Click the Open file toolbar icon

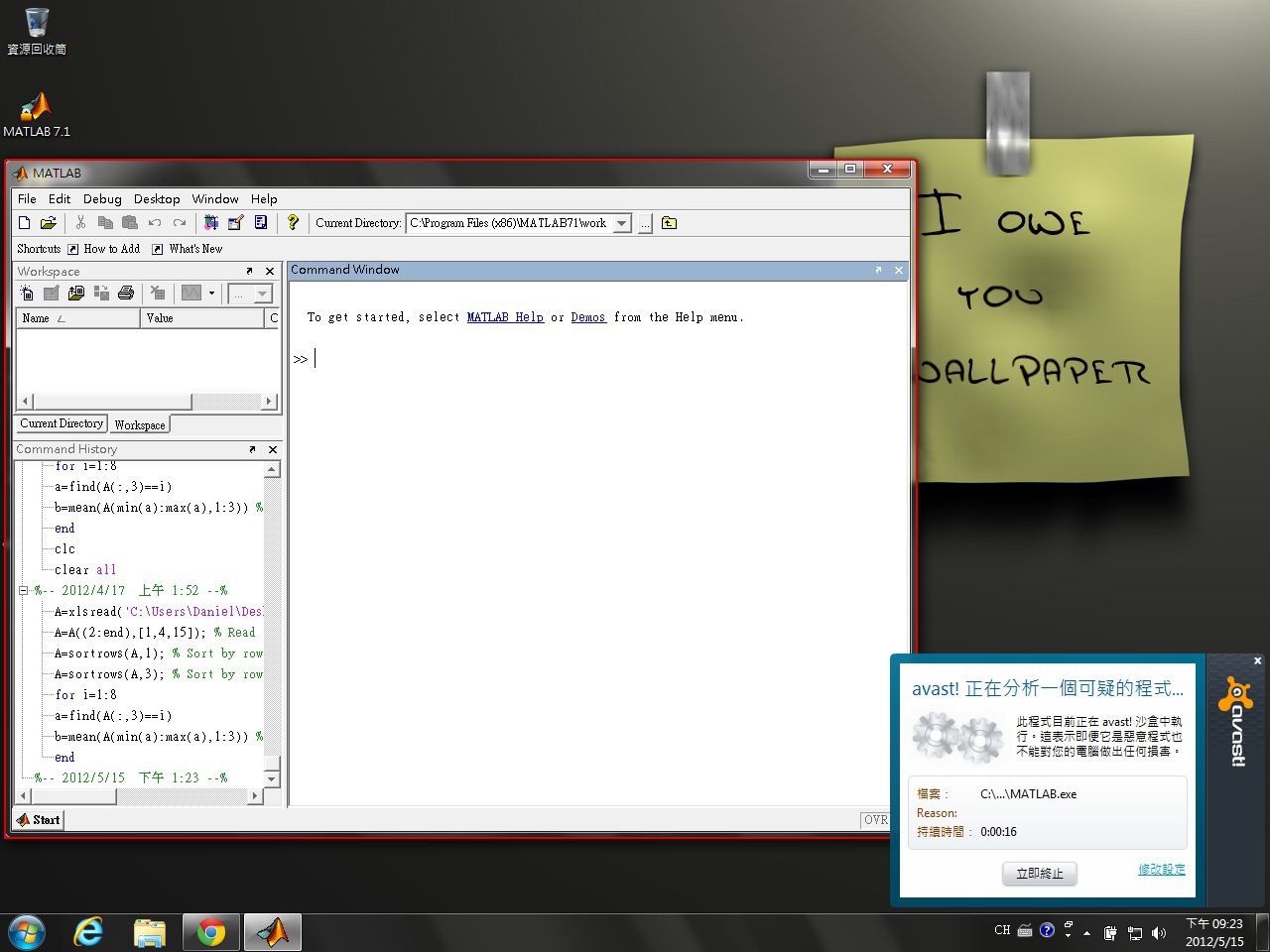[48, 223]
